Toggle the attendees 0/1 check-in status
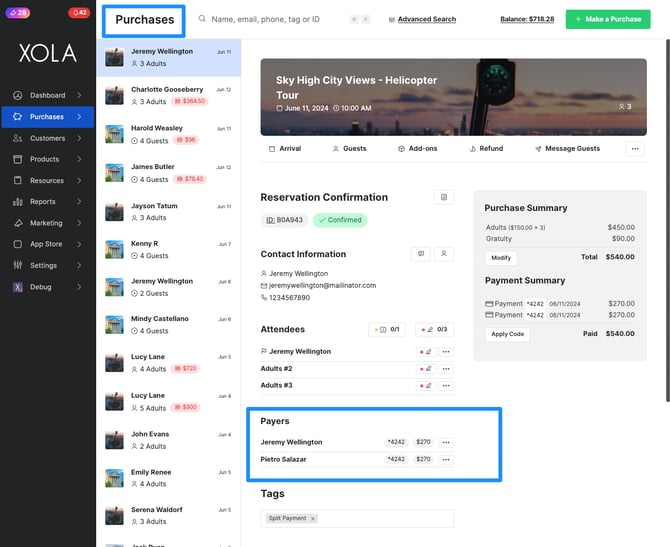The image size is (670, 547). (x=387, y=329)
